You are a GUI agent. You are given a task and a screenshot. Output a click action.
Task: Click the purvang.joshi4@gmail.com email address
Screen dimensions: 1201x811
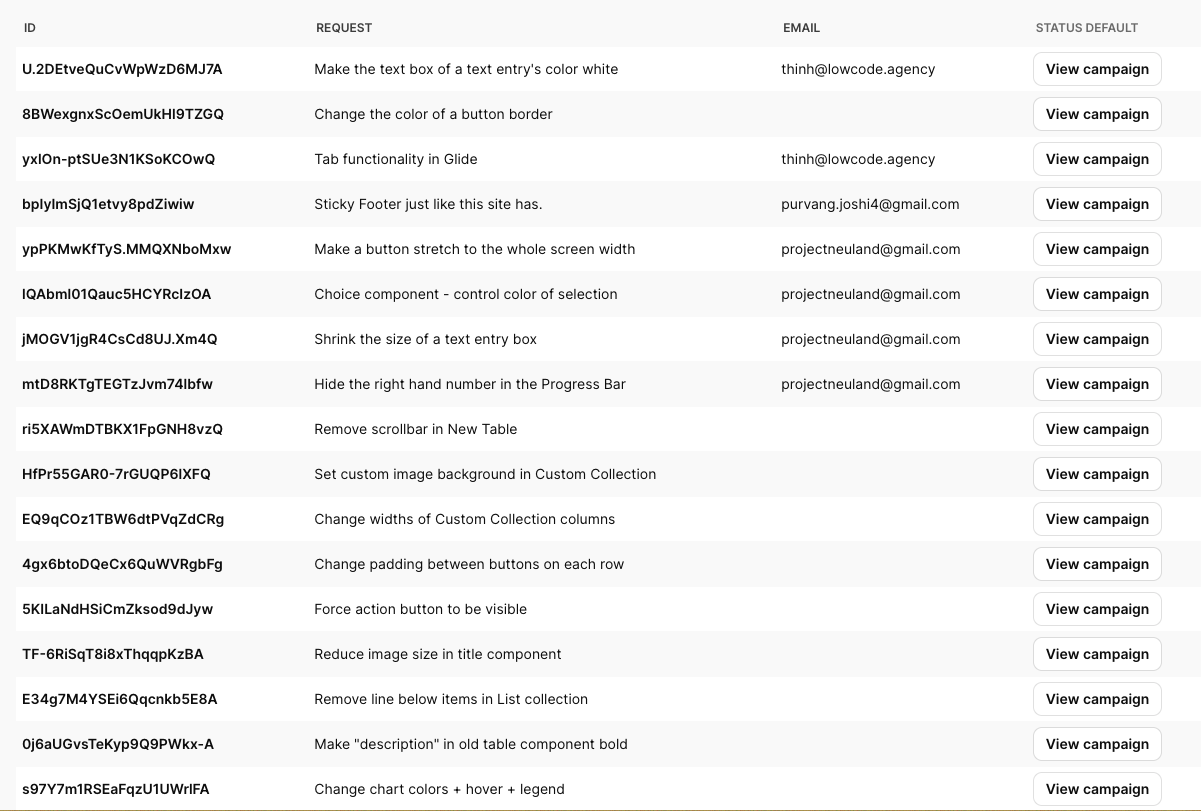pos(870,204)
